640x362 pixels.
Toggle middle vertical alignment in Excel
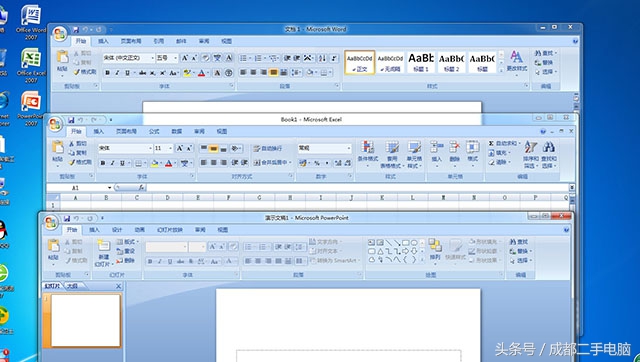point(213,149)
